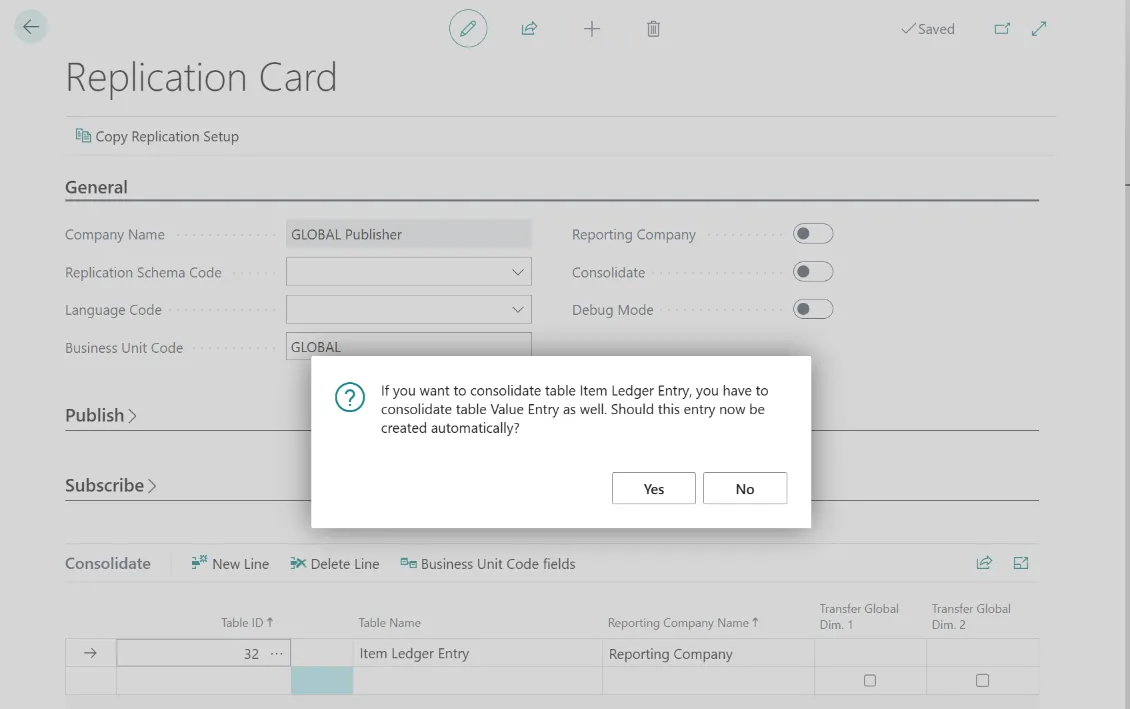Expand the Publish section
This screenshot has height=709, width=1130.
(x=101, y=415)
